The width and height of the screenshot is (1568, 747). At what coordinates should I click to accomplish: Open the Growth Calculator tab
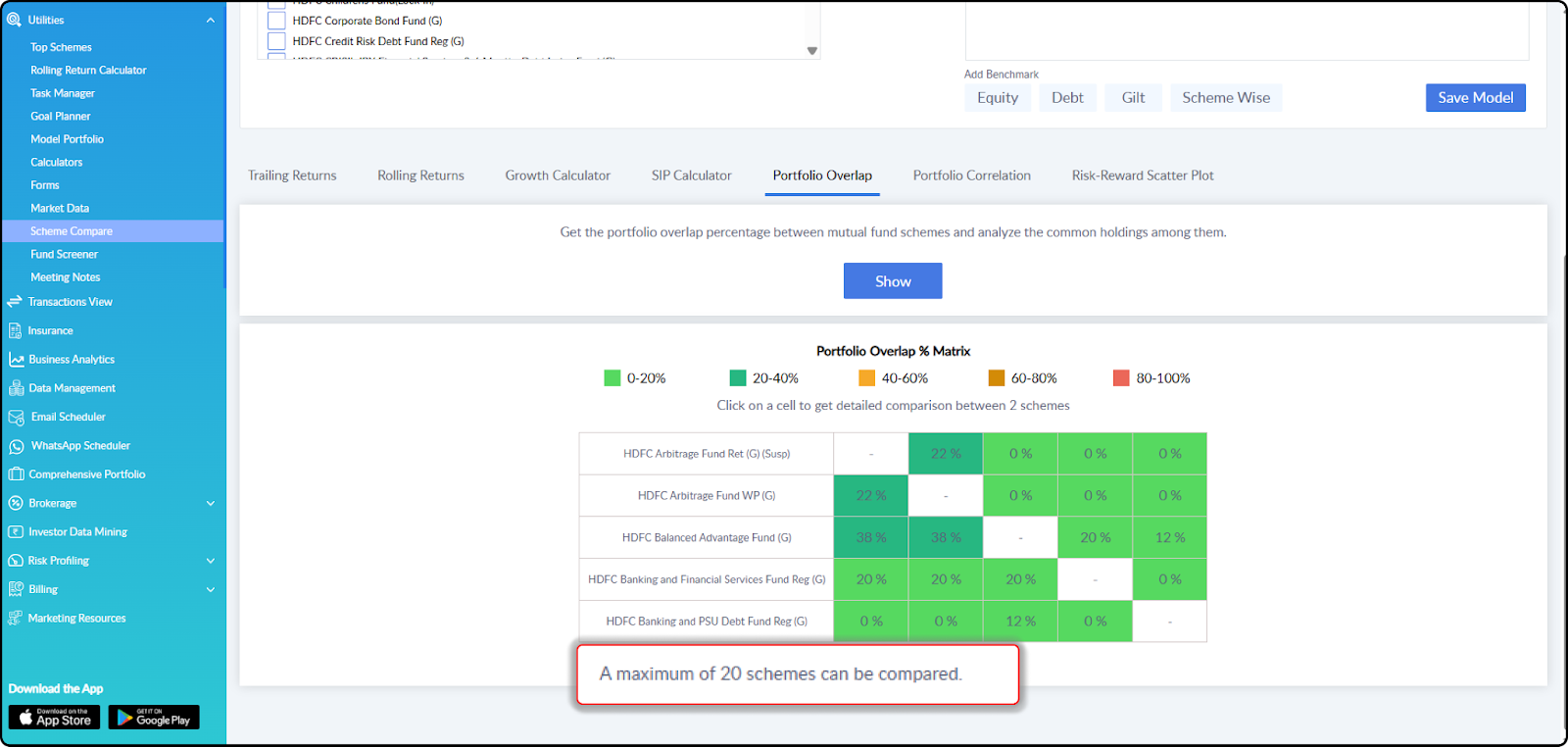(558, 175)
